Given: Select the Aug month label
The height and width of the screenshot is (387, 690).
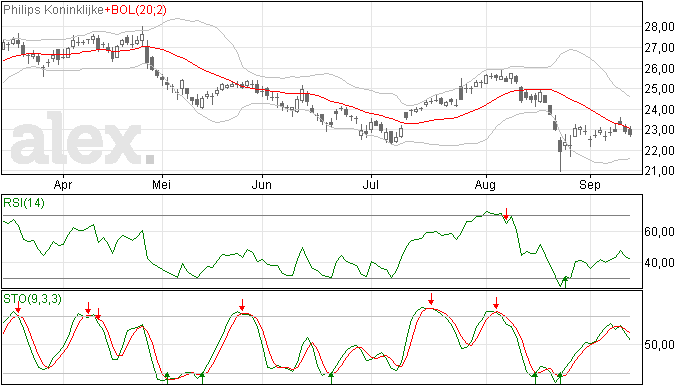Looking at the screenshot, I should tap(485, 185).
